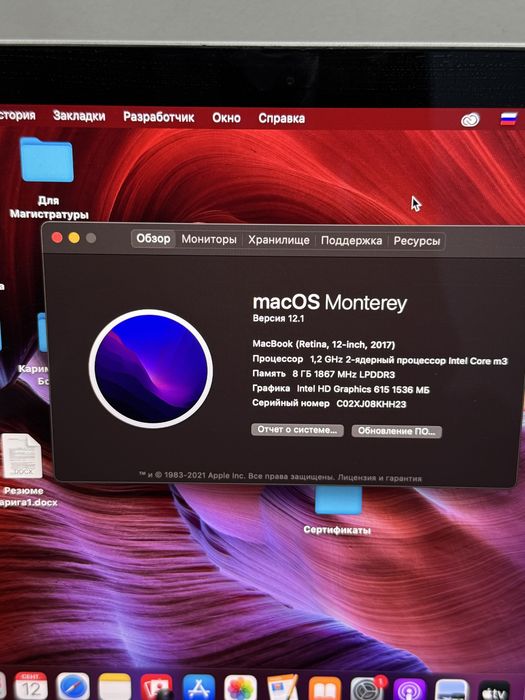Click the Creative Cloud menu bar icon
Screen dimensions: 525x700
pos(470,120)
